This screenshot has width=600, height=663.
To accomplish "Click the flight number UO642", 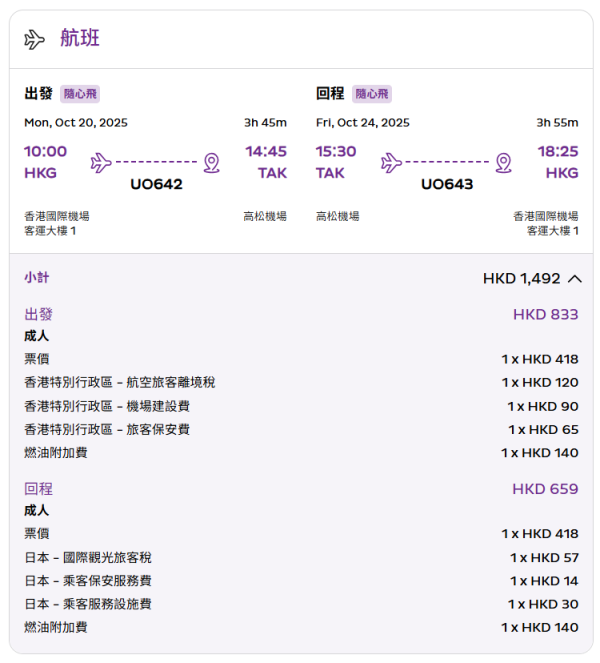I will tap(156, 184).
